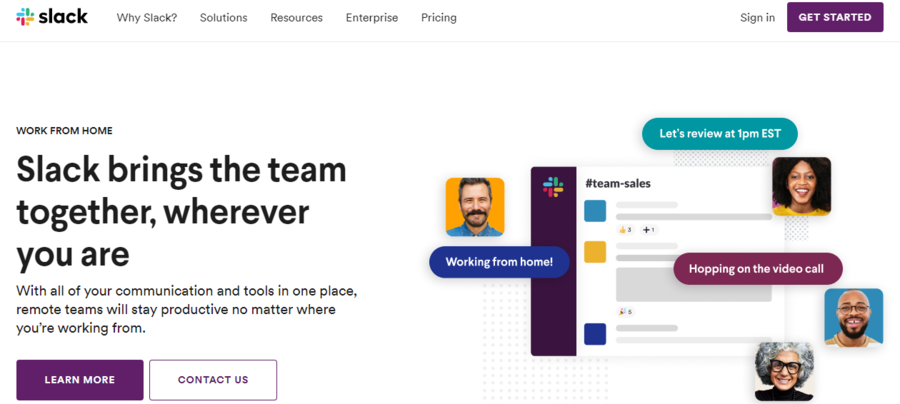Click the Slack logo in the purple sidebar
900x404 pixels.
[553, 187]
